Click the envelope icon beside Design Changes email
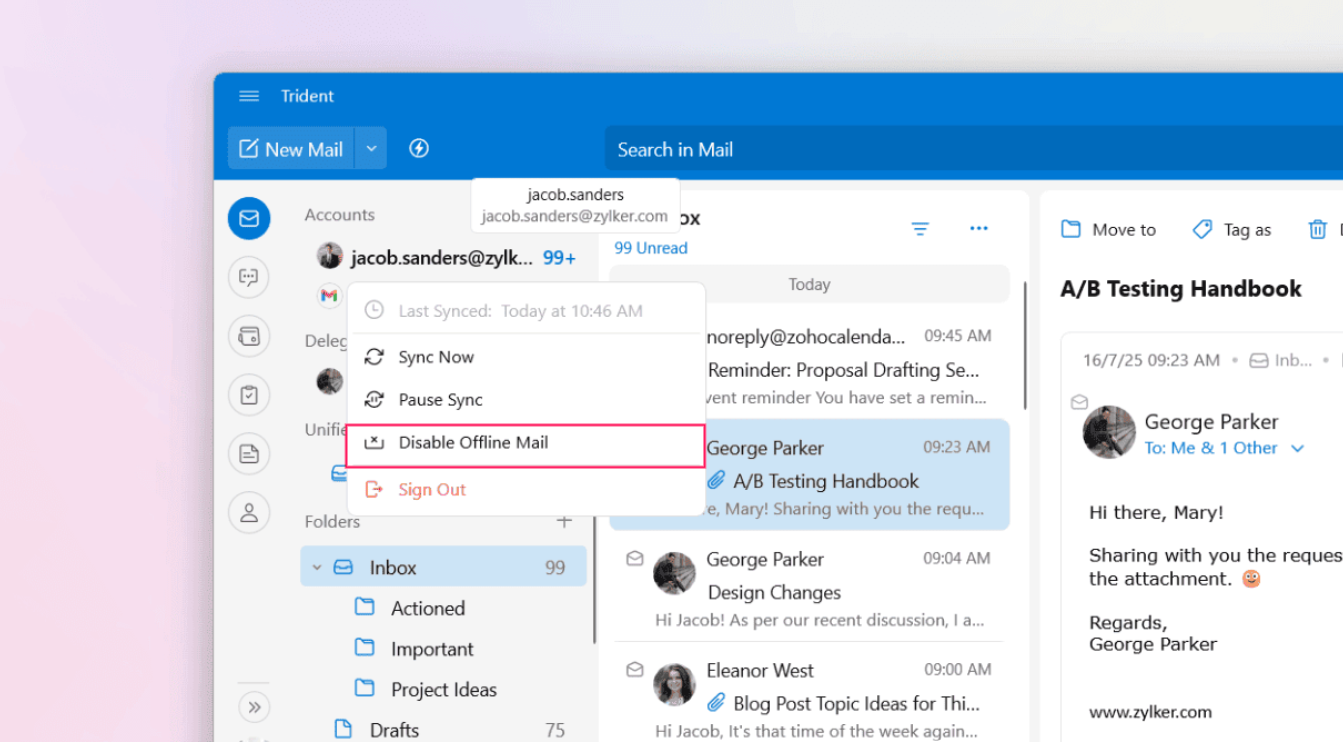The width and height of the screenshot is (1343, 742). point(635,558)
